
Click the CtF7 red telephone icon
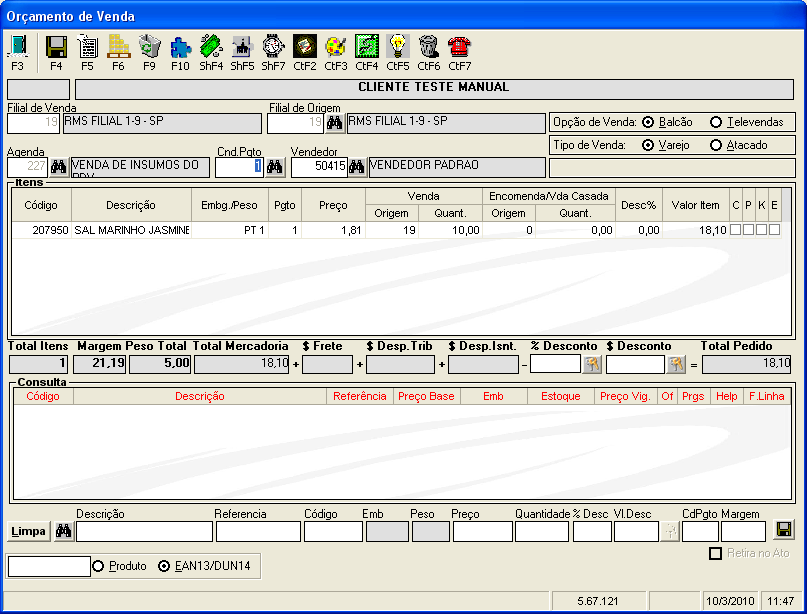[x=460, y=47]
